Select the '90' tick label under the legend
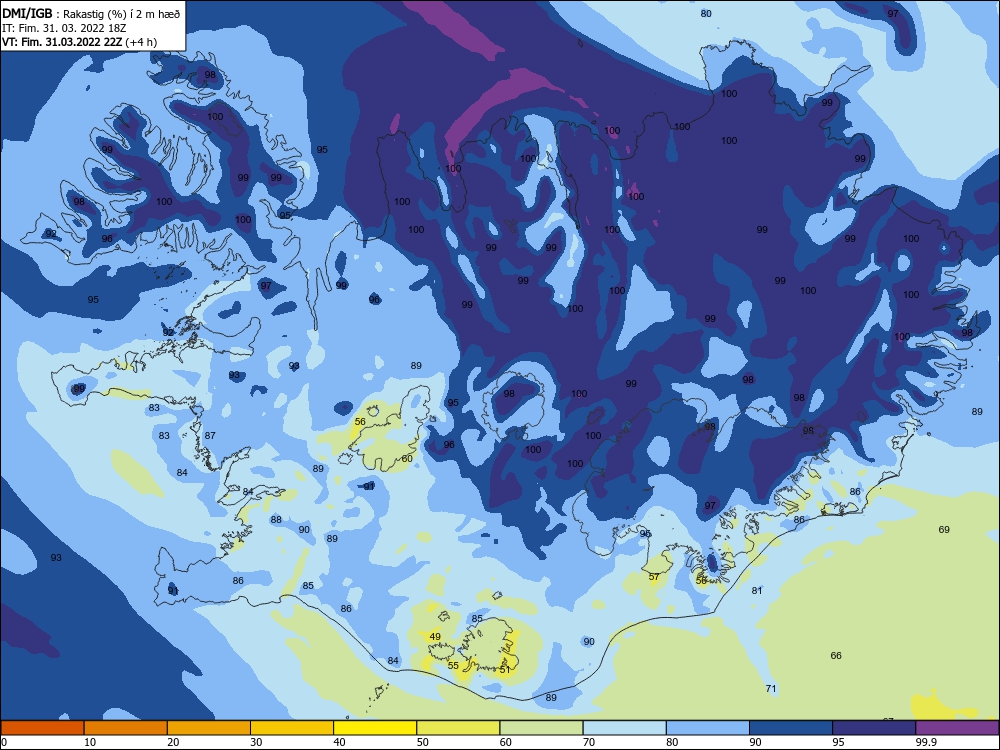Screen dimensions: 1000x750 point(756,742)
